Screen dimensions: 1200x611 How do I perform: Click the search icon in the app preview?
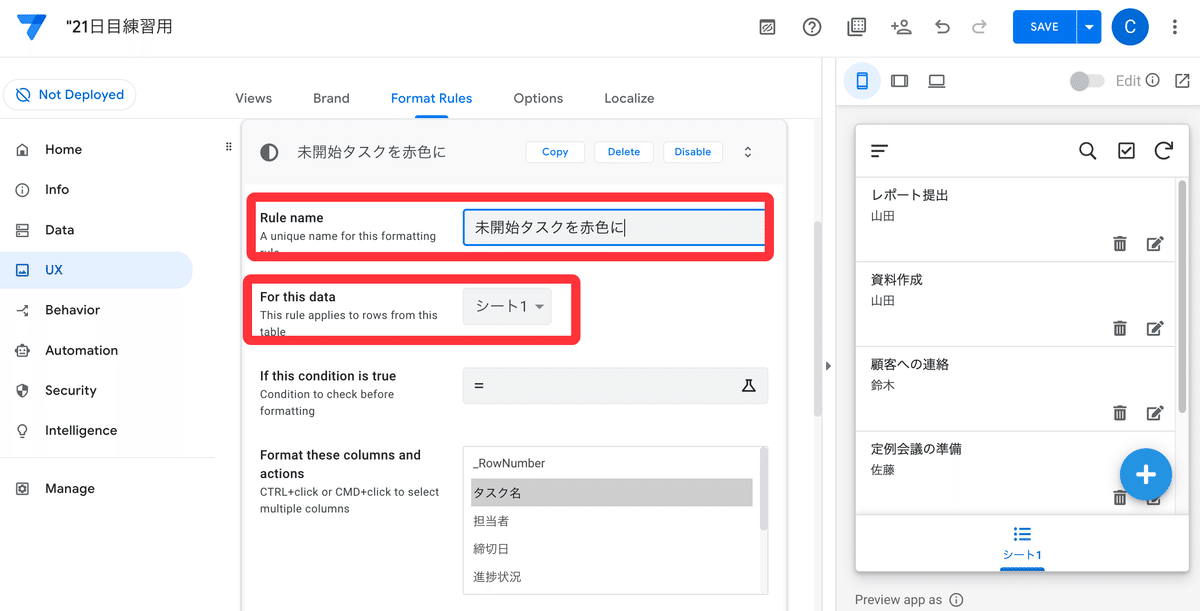point(1087,151)
